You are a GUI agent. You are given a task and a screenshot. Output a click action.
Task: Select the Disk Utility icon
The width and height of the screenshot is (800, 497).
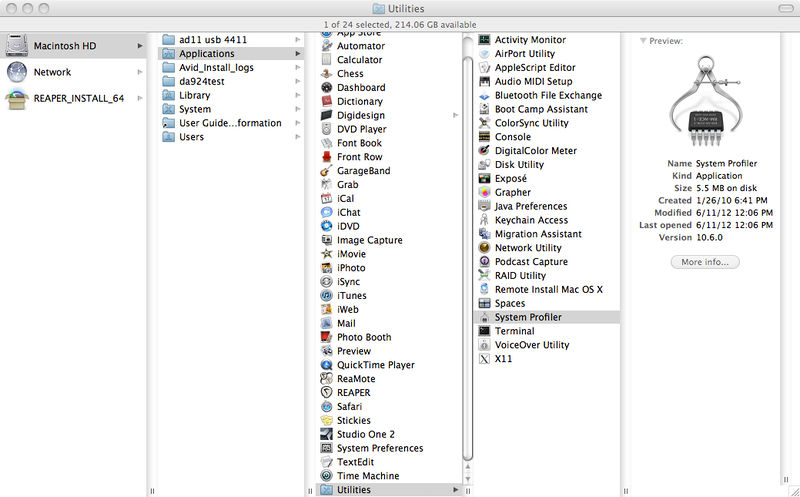tap(484, 164)
